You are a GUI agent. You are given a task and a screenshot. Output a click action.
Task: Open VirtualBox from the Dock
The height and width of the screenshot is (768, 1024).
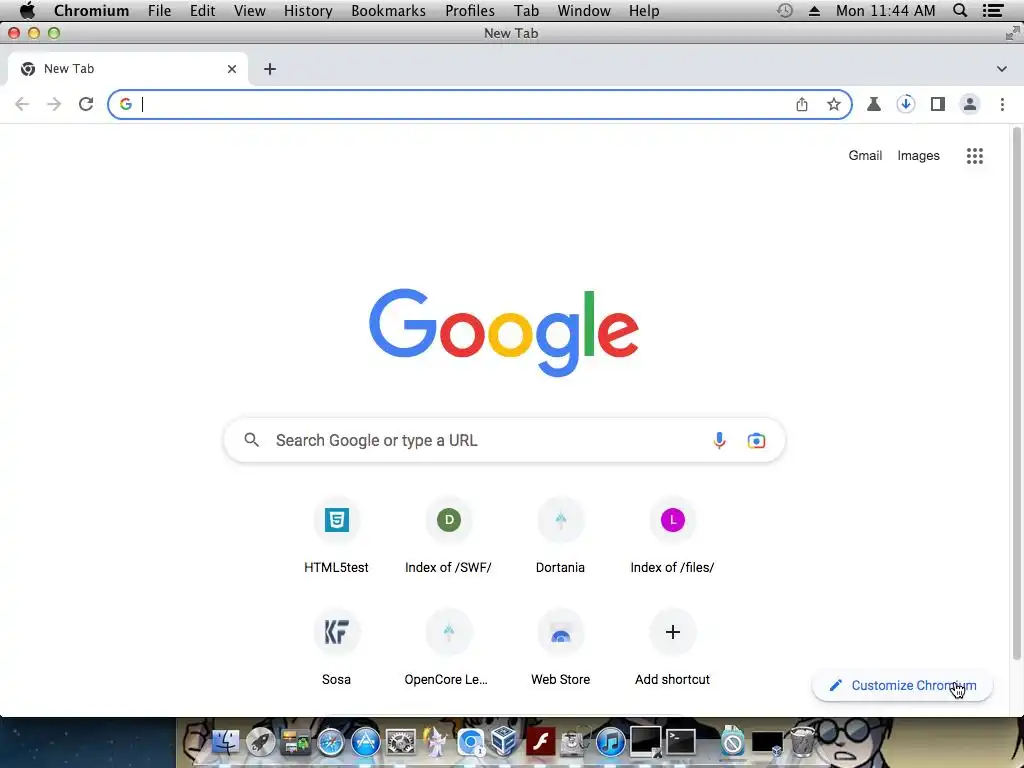(504, 741)
